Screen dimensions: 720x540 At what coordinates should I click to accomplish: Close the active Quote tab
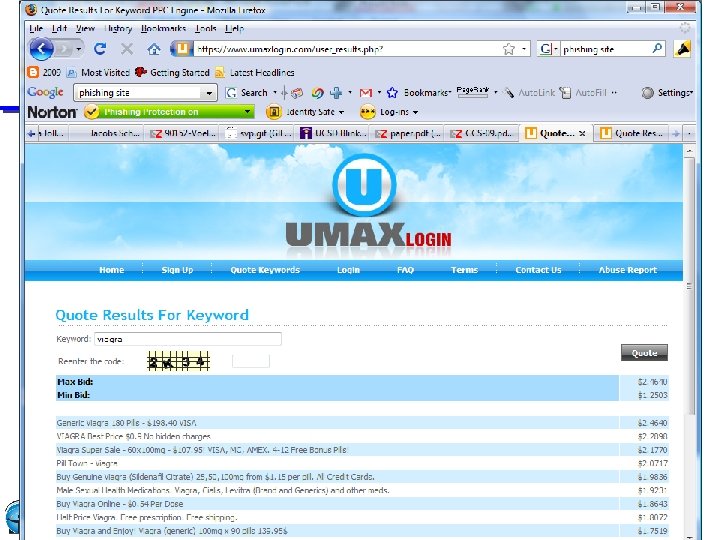point(582,134)
